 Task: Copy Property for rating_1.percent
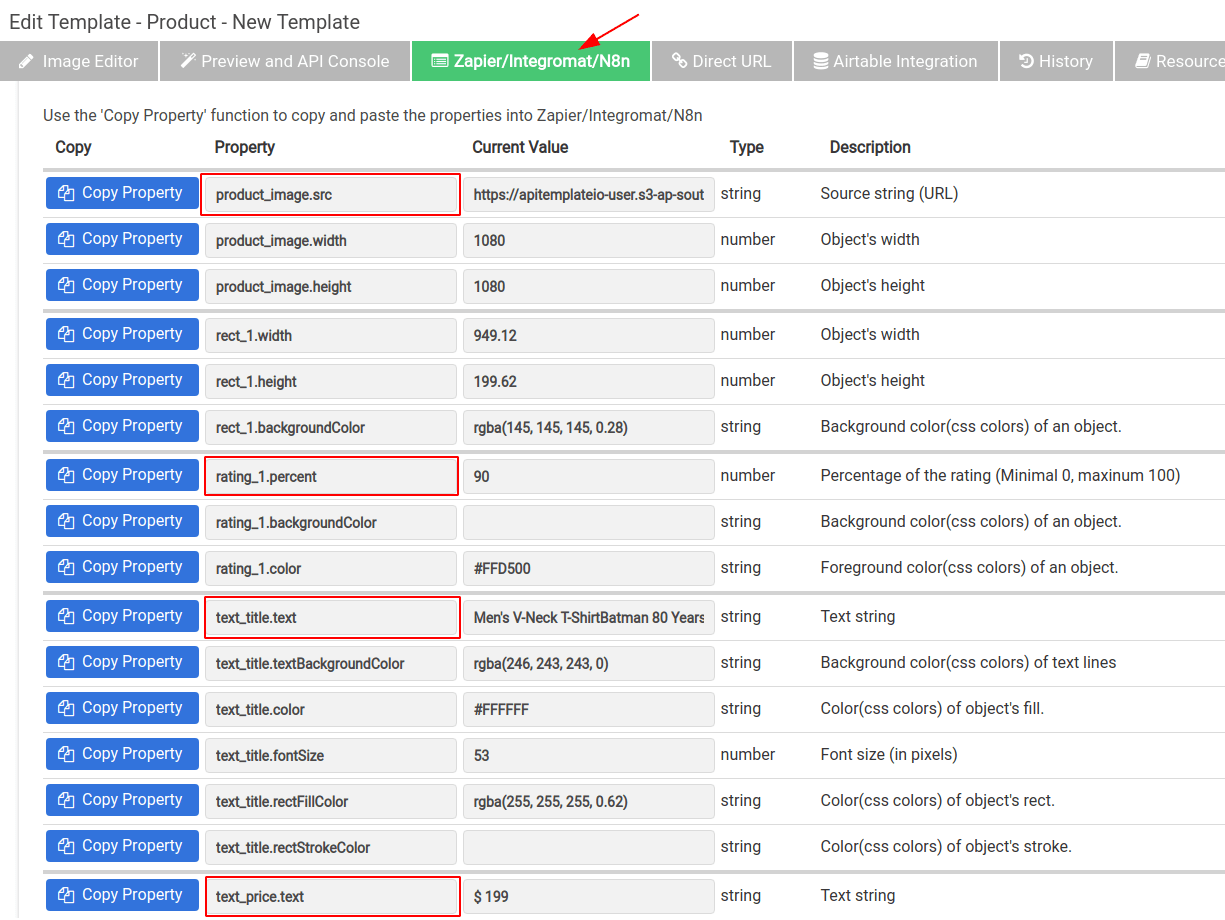(x=122, y=475)
